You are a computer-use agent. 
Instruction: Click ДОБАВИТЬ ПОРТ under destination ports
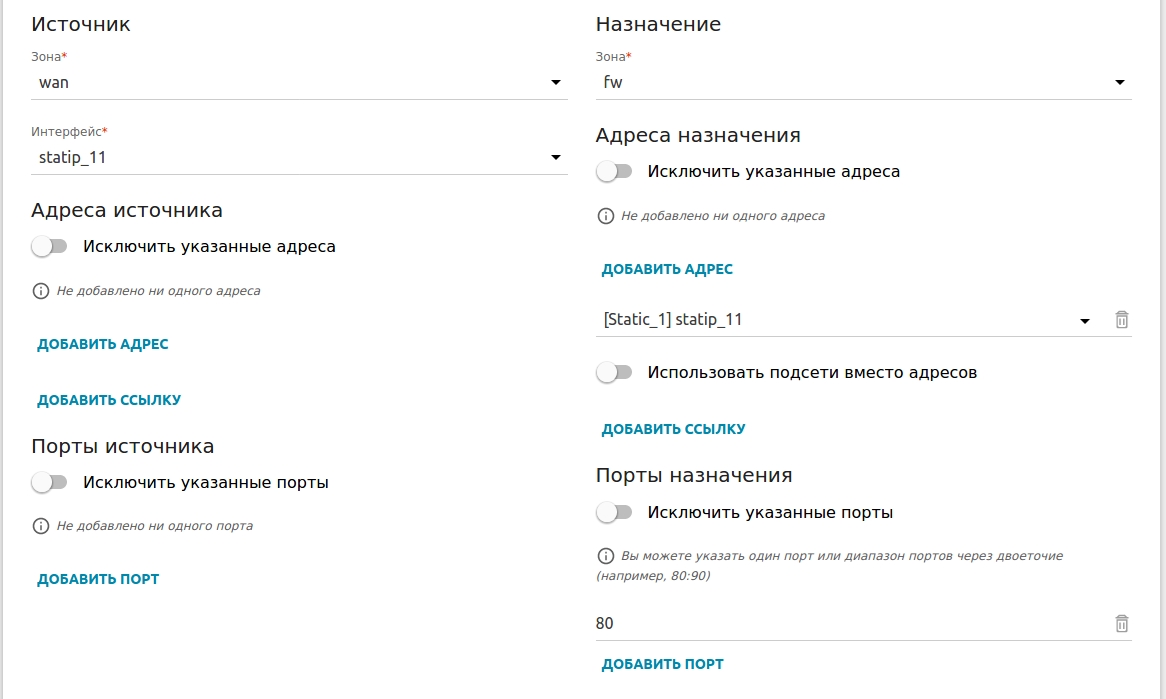(662, 664)
